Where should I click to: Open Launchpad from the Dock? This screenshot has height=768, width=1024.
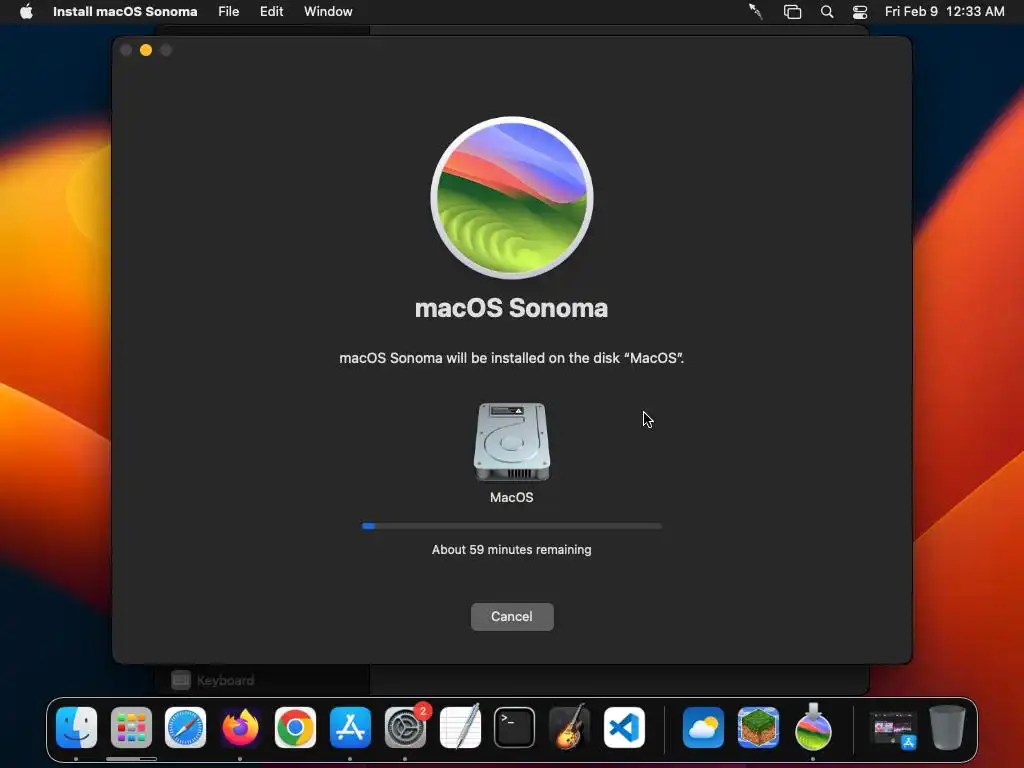pos(131,728)
